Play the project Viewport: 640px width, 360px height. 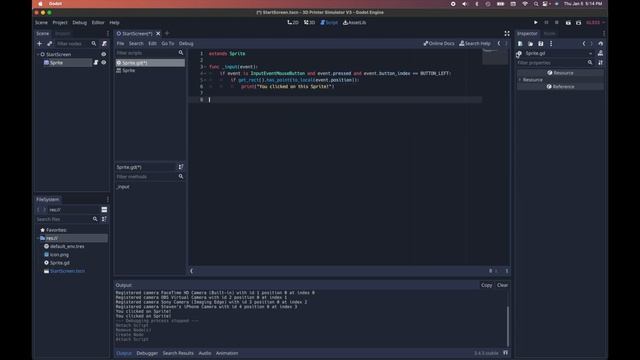(x=536, y=22)
